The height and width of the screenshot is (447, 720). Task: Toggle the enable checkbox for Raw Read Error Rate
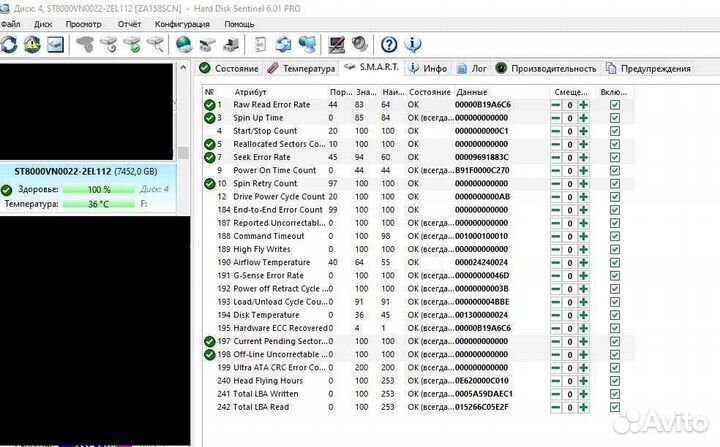[615, 105]
